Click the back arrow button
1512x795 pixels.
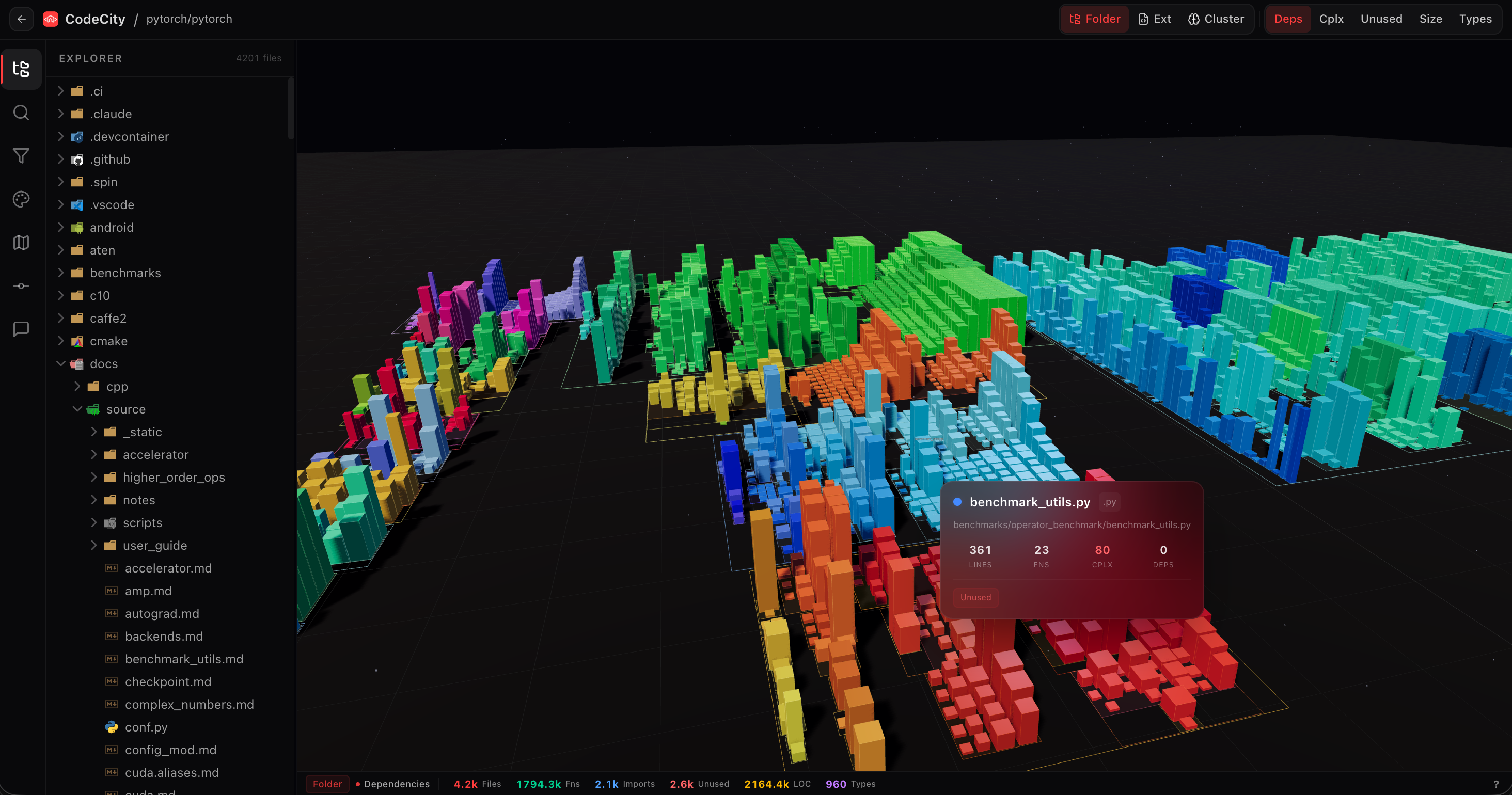pyautogui.click(x=22, y=19)
